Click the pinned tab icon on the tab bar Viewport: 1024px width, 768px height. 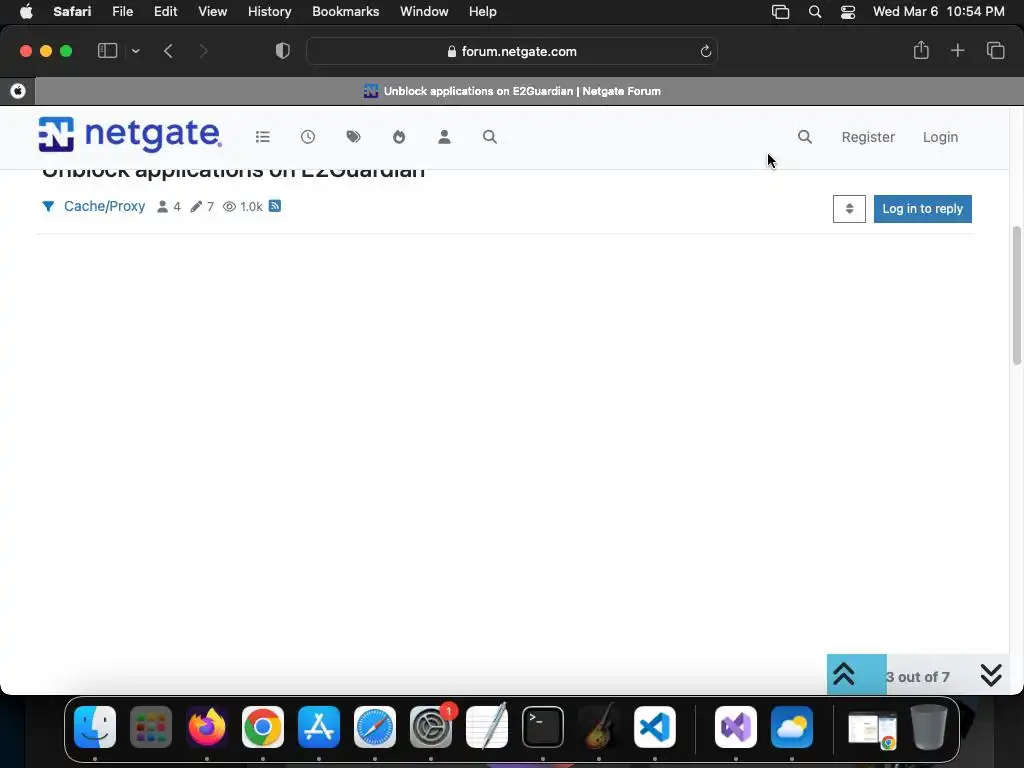click(18, 91)
